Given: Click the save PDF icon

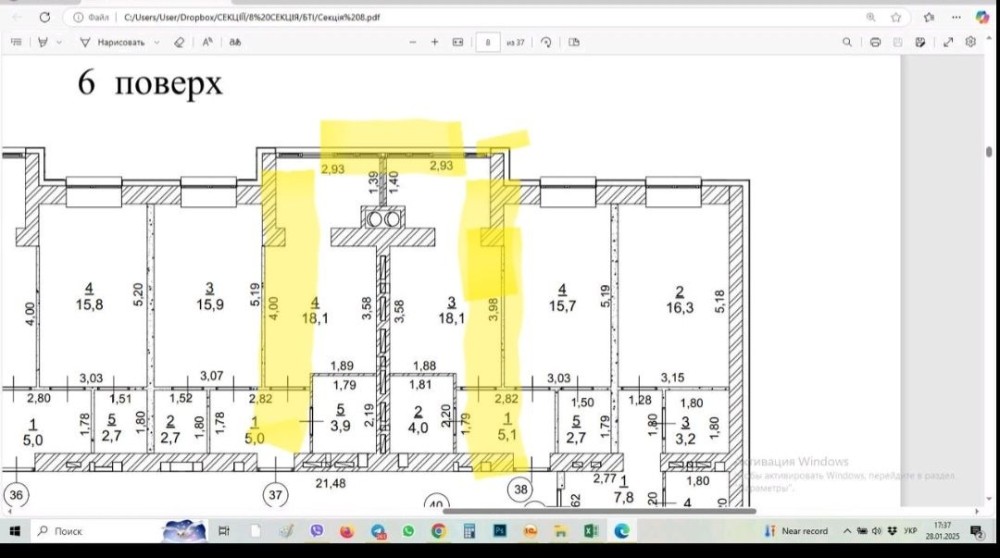Looking at the screenshot, I should pyautogui.click(x=898, y=42).
